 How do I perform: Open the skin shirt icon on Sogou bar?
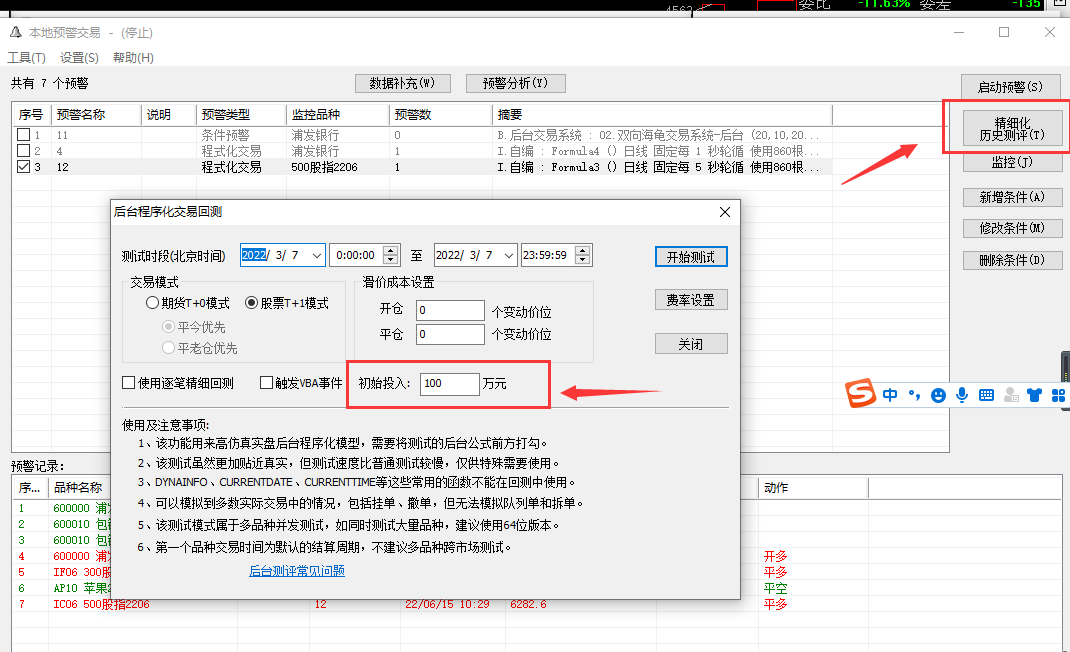[1035, 395]
